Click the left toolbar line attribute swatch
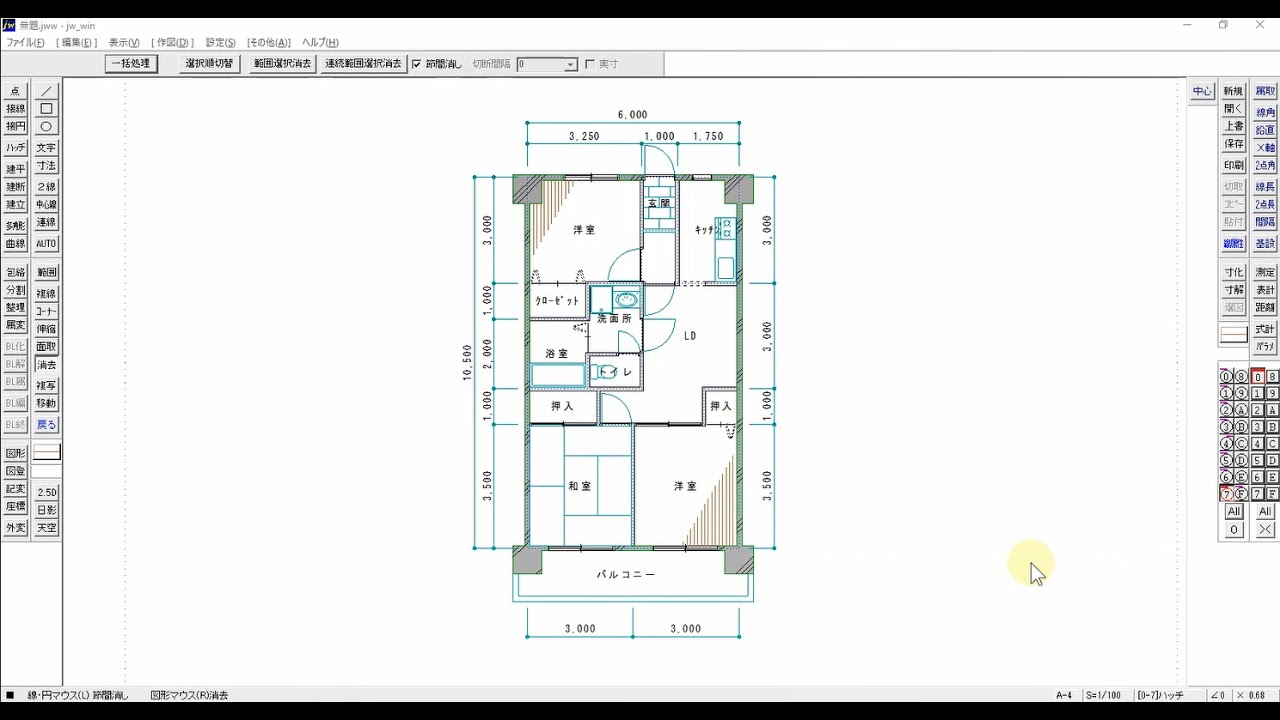This screenshot has height=720, width=1280. point(46,454)
